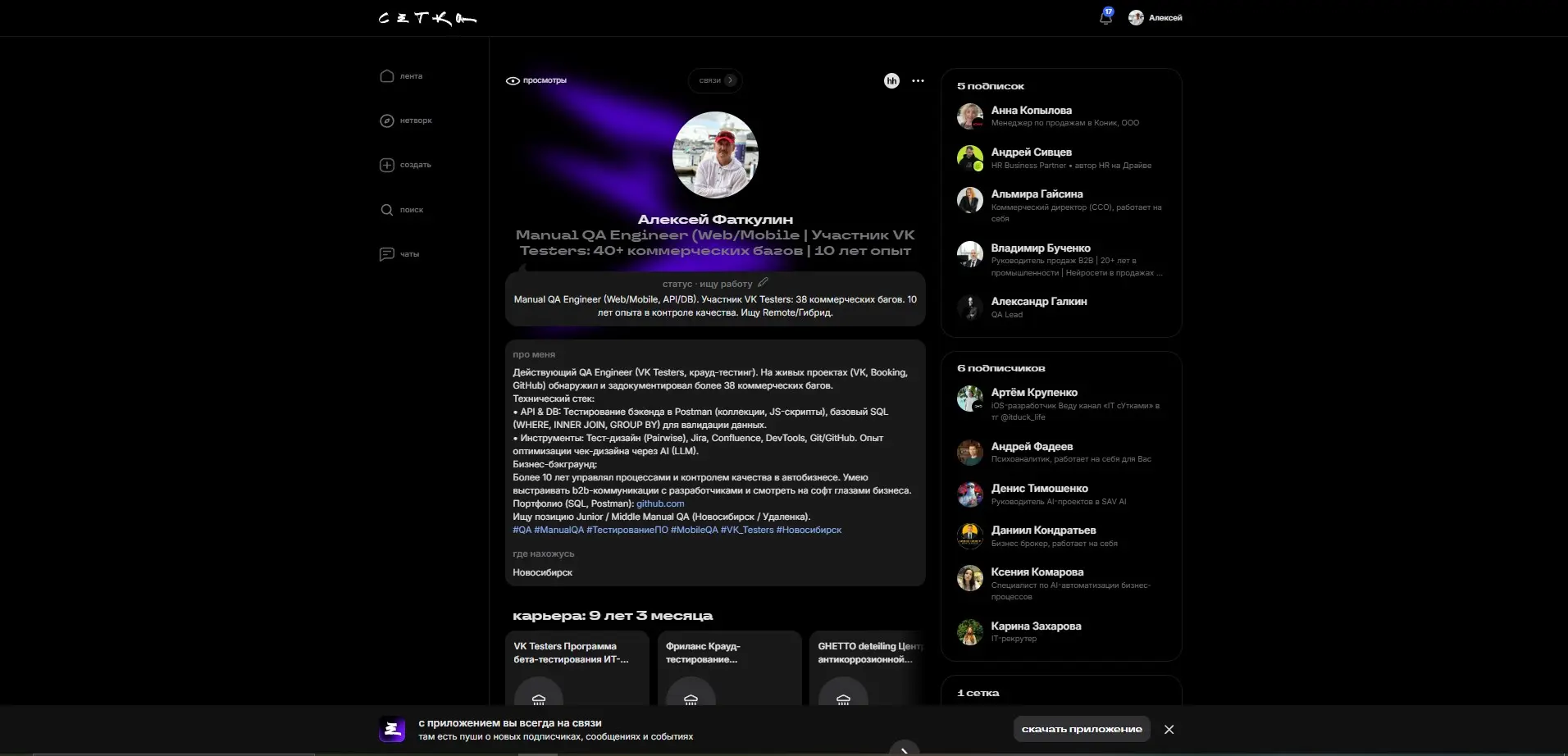Click Алексей Фаткулин profile photo
The height and width of the screenshot is (756, 1568).
tap(715, 154)
